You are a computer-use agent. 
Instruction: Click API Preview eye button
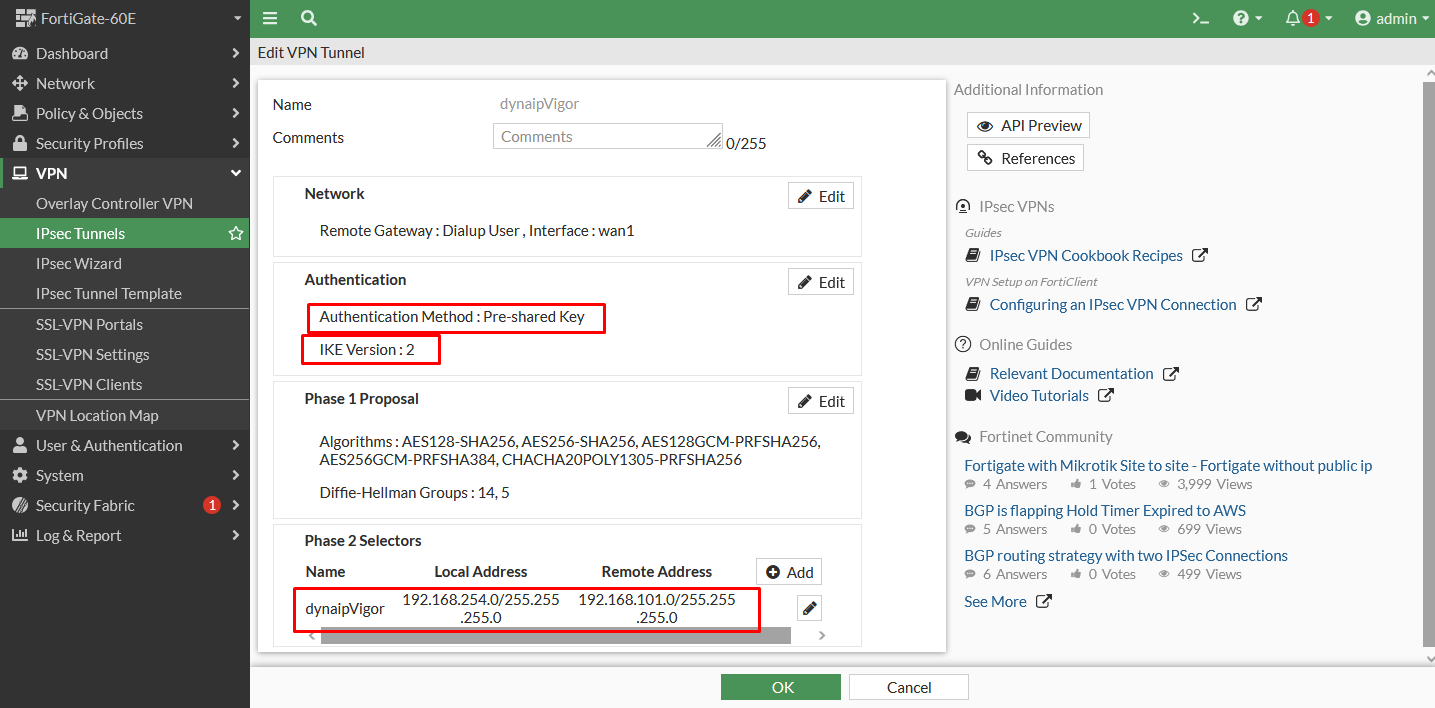[x=1028, y=126]
